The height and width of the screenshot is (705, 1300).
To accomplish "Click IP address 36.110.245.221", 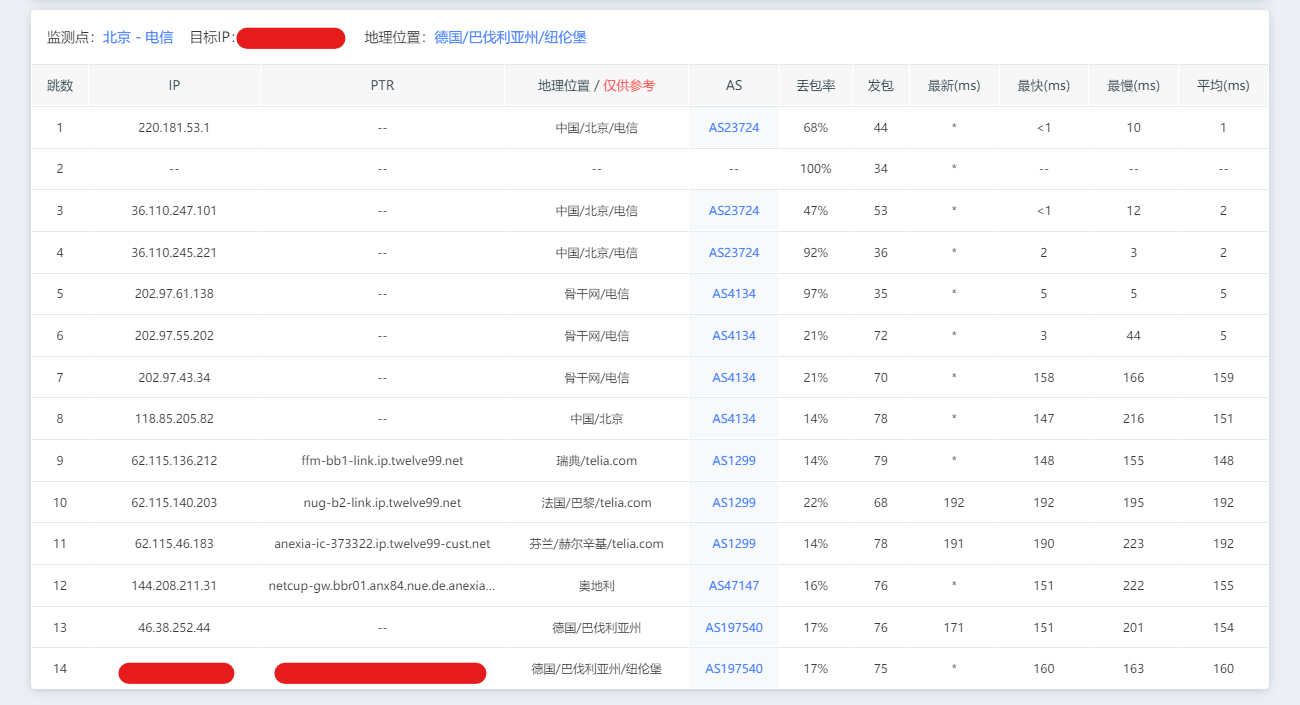I will tap(174, 252).
